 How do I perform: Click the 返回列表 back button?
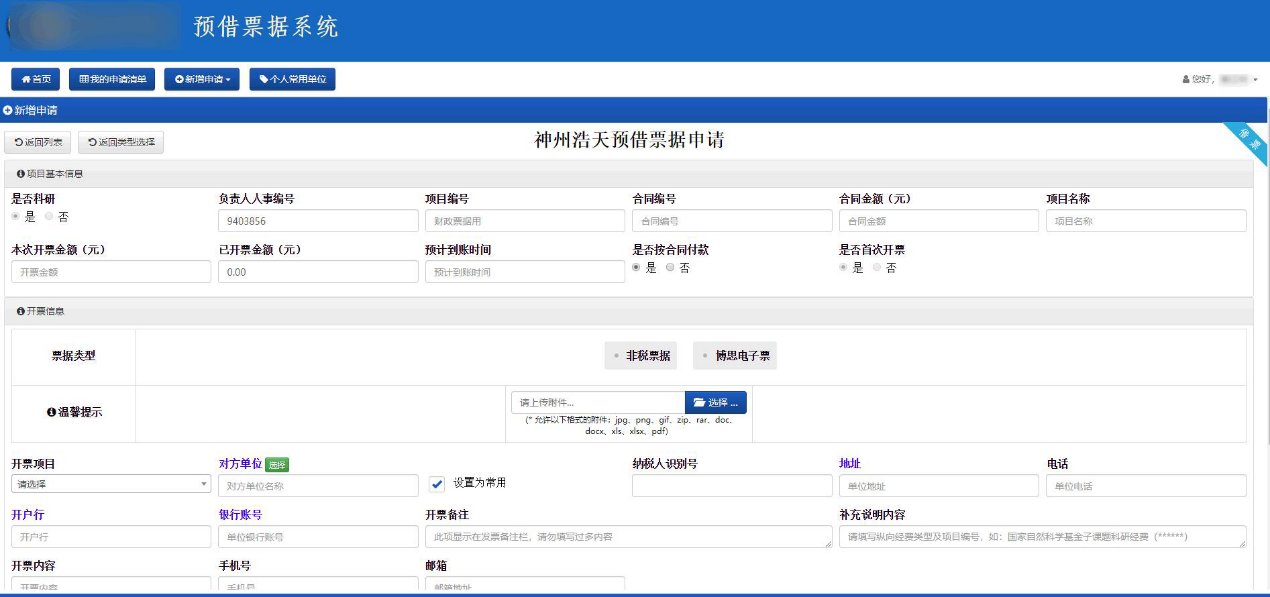(x=38, y=142)
